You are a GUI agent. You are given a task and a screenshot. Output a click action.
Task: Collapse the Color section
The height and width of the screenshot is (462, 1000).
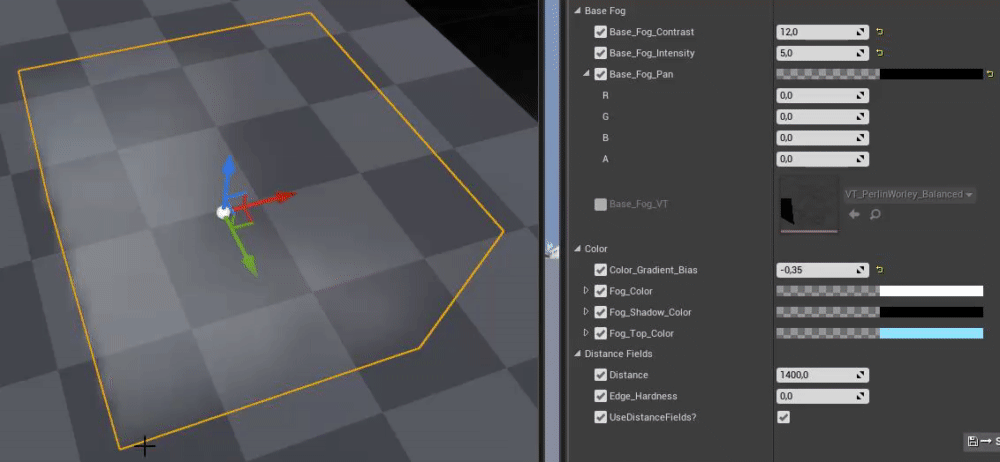coord(578,249)
